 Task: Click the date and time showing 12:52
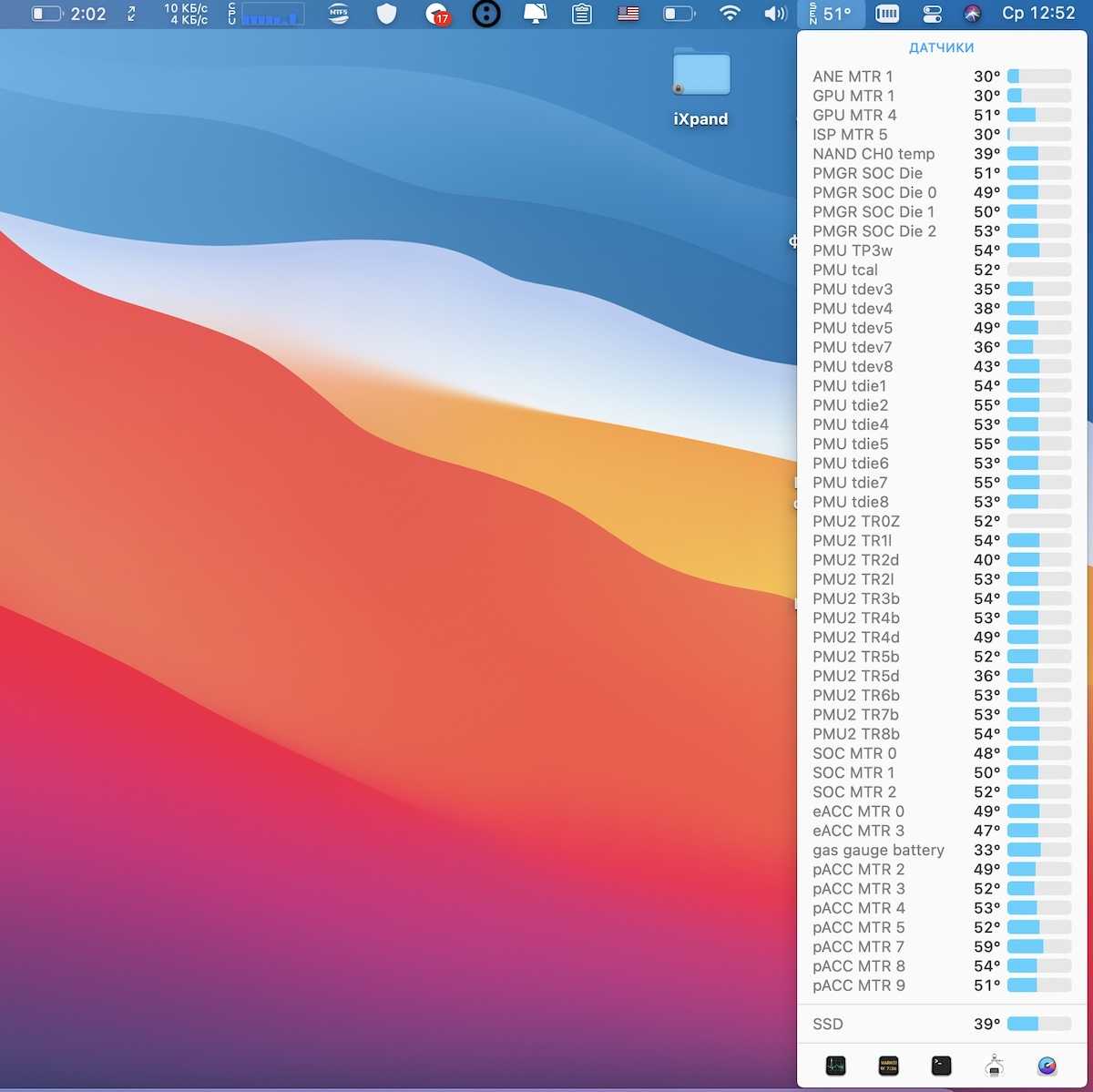coord(1038,14)
